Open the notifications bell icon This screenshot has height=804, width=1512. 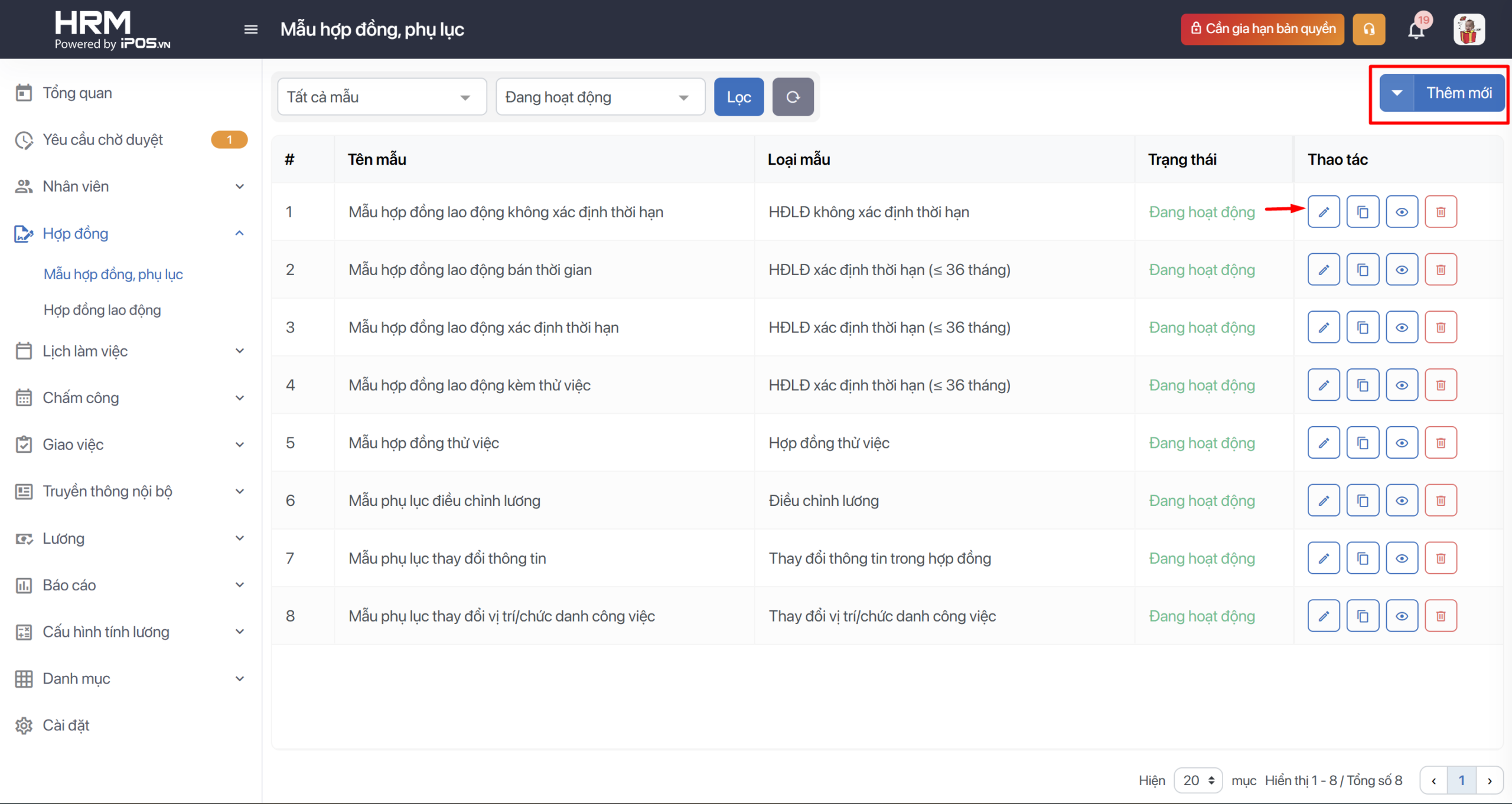tap(1416, 30)
